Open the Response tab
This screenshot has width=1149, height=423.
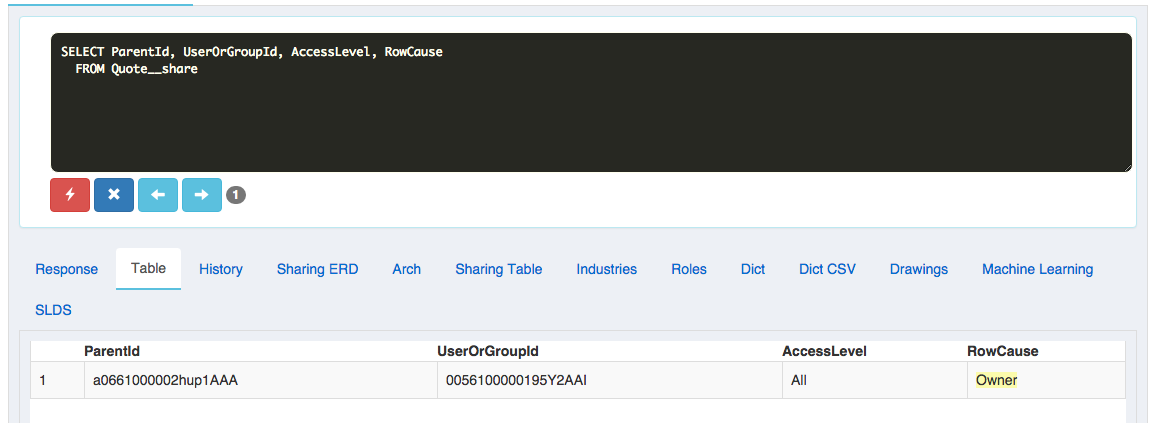point(67,269)
